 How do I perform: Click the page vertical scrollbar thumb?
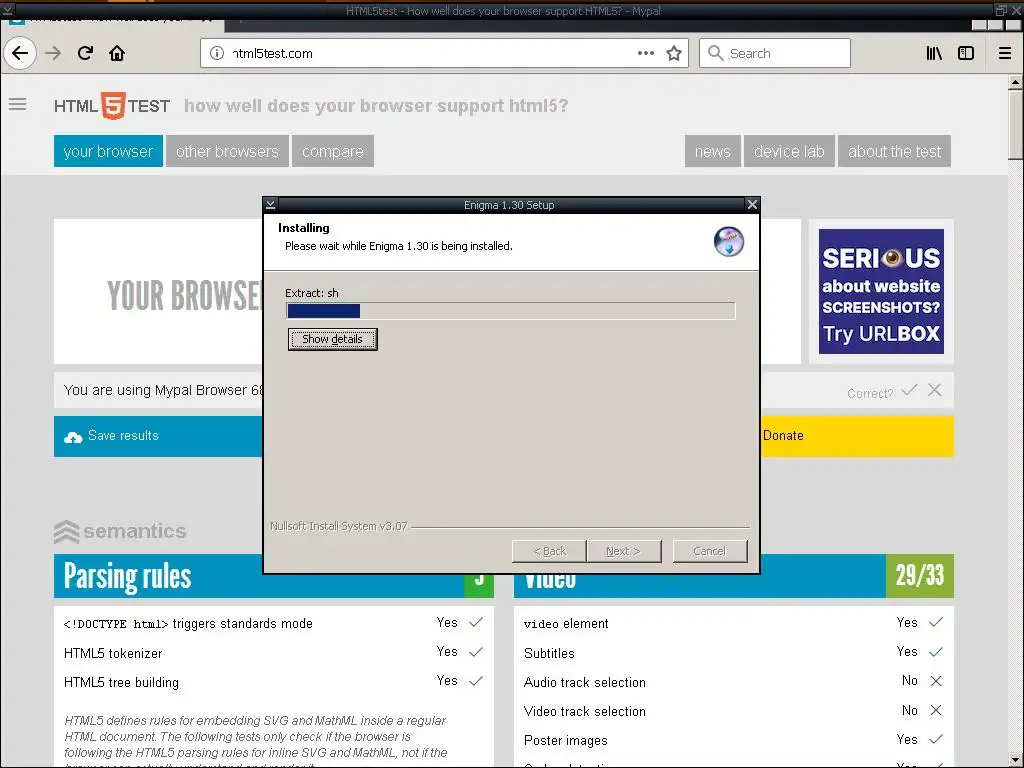1015,124
